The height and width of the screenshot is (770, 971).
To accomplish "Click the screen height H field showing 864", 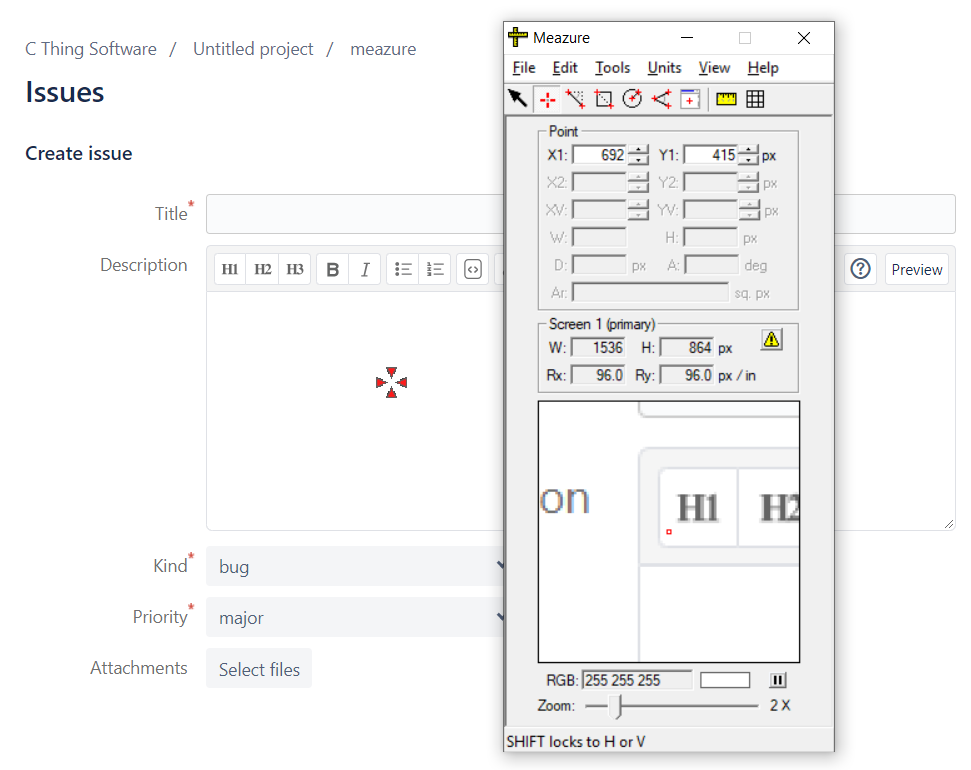I will 687,348.
